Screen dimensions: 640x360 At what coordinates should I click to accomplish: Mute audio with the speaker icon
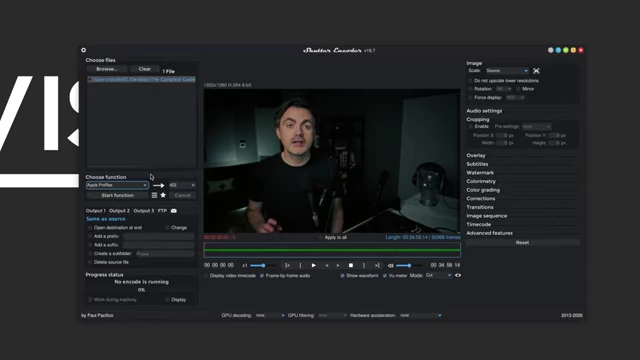(x=391, y=266)
